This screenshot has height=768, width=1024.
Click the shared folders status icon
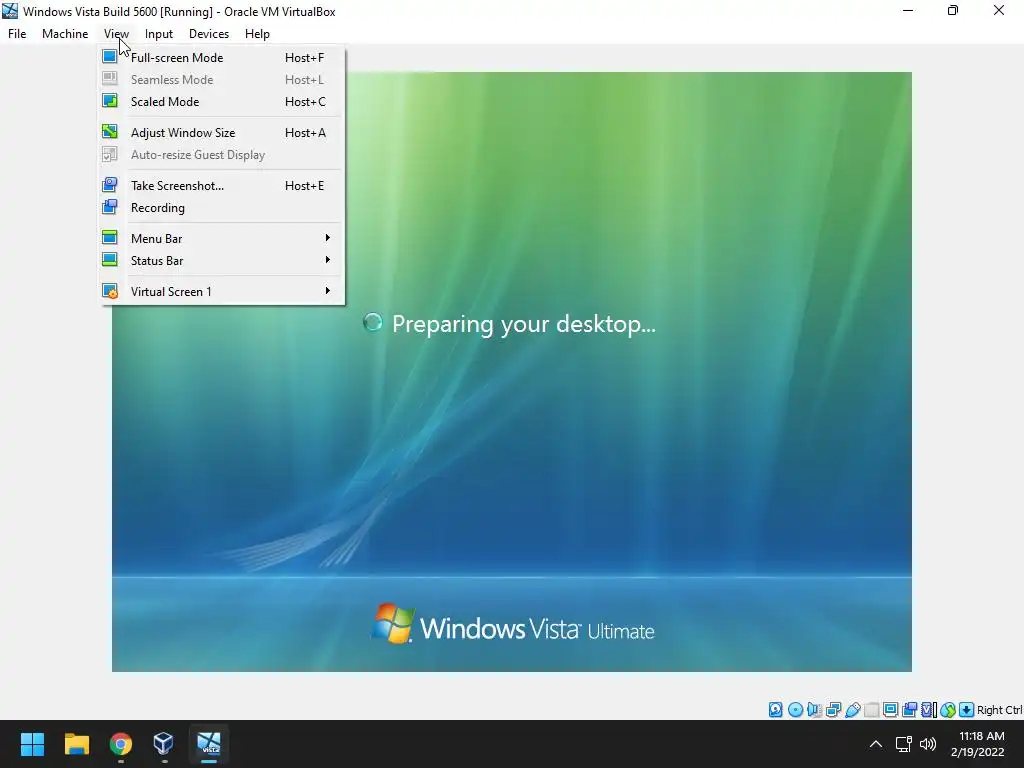coord(871,709)
